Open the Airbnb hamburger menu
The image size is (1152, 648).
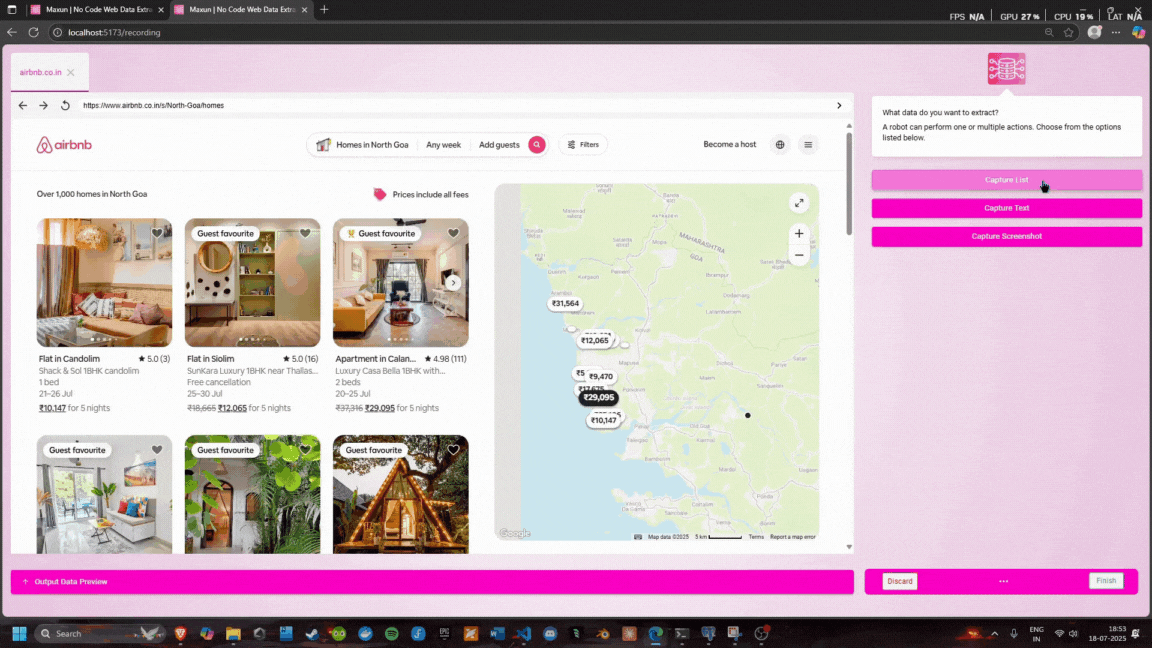[808, 144]
